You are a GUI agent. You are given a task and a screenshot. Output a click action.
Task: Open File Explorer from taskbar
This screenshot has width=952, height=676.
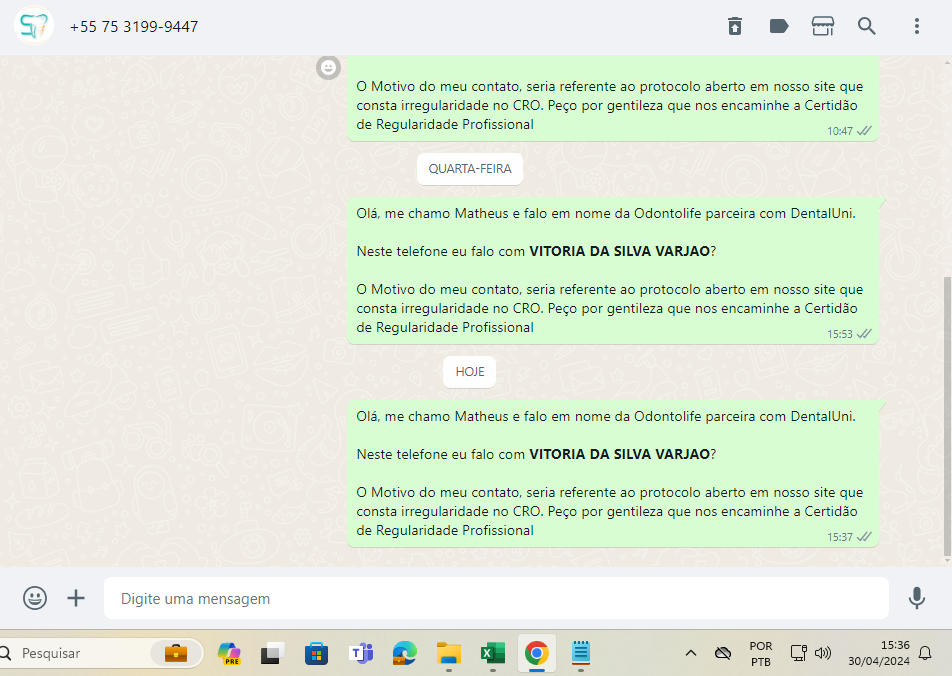coord(449,654)
